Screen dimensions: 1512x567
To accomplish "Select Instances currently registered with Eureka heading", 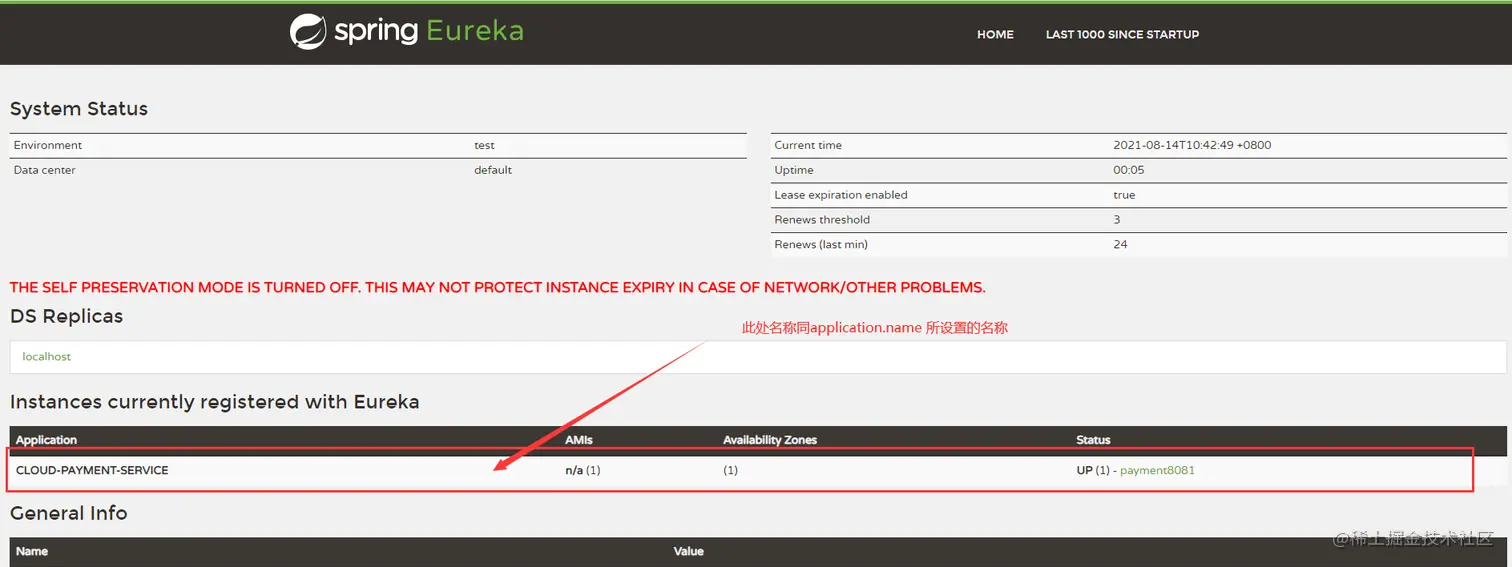I will (215, 402).
